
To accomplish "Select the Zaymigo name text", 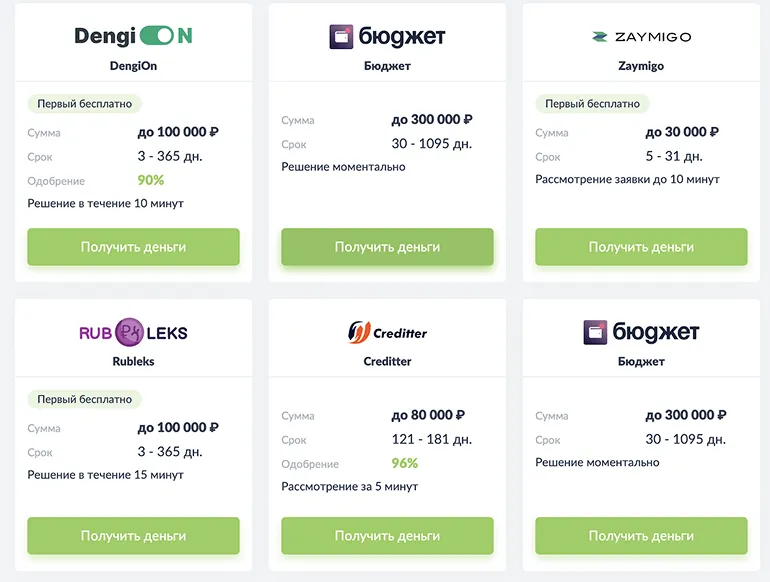I will coord(641,66).
